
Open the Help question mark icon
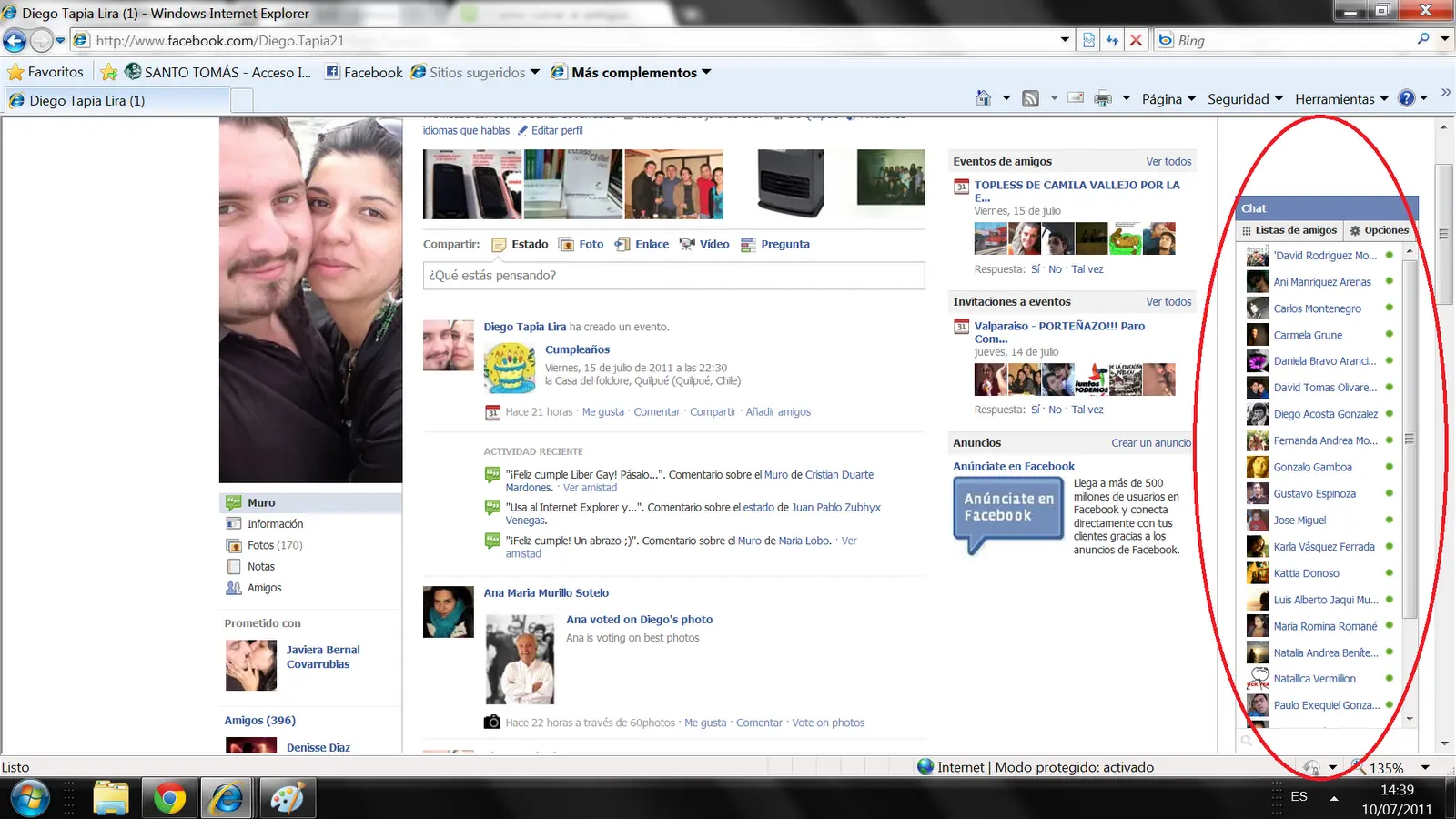click(x=1407, y=98)
